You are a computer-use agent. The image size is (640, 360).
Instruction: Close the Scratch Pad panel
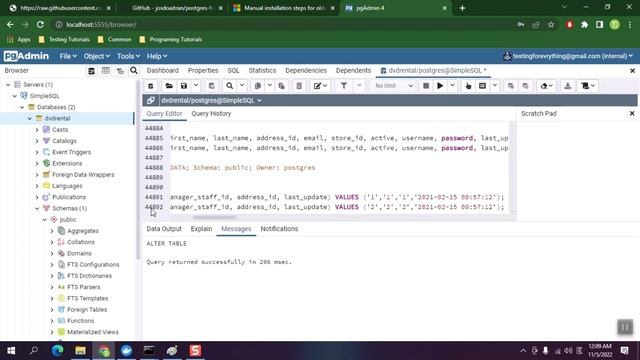632,113
